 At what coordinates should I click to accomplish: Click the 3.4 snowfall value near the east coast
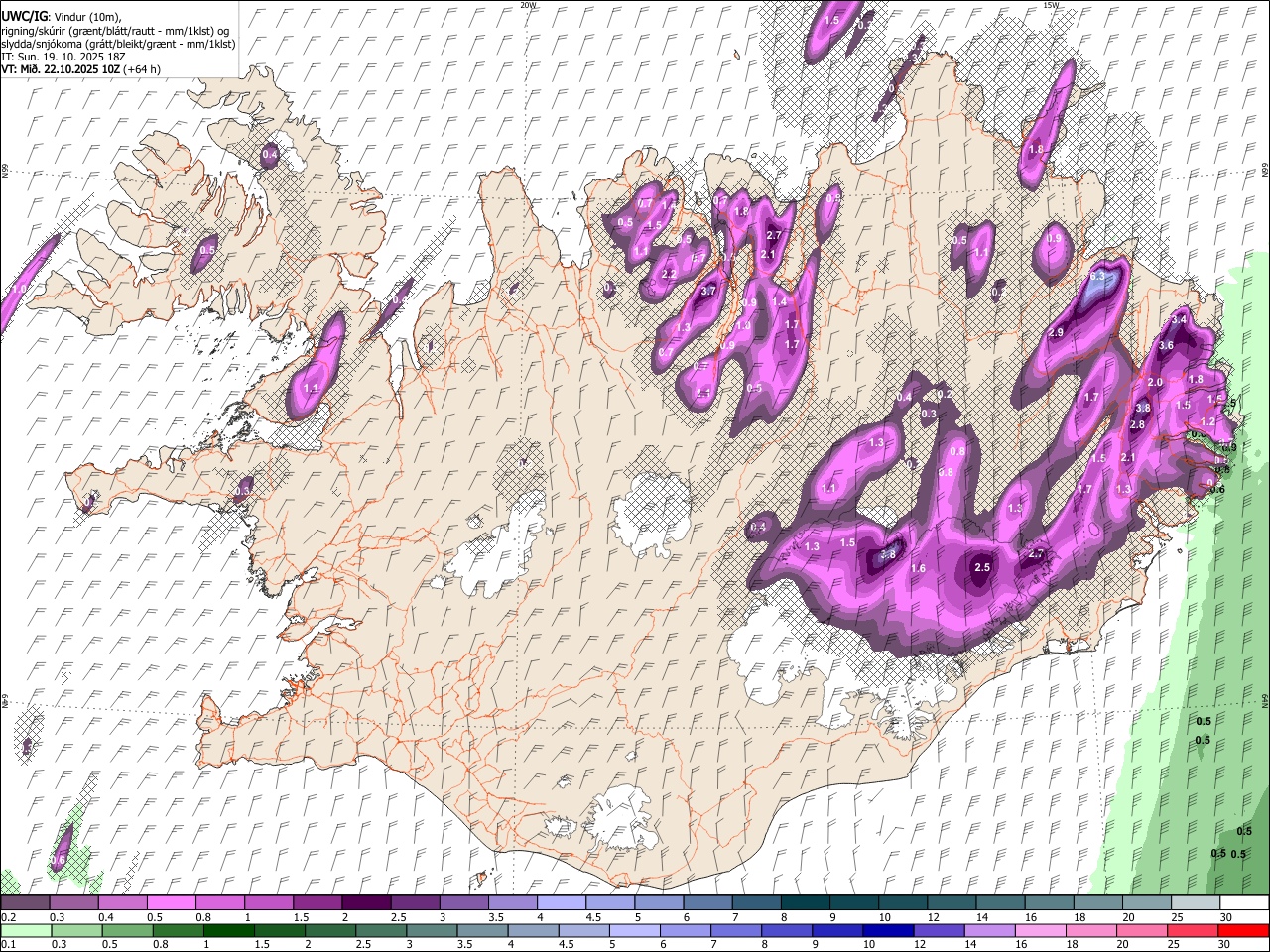pos(1179,320)
